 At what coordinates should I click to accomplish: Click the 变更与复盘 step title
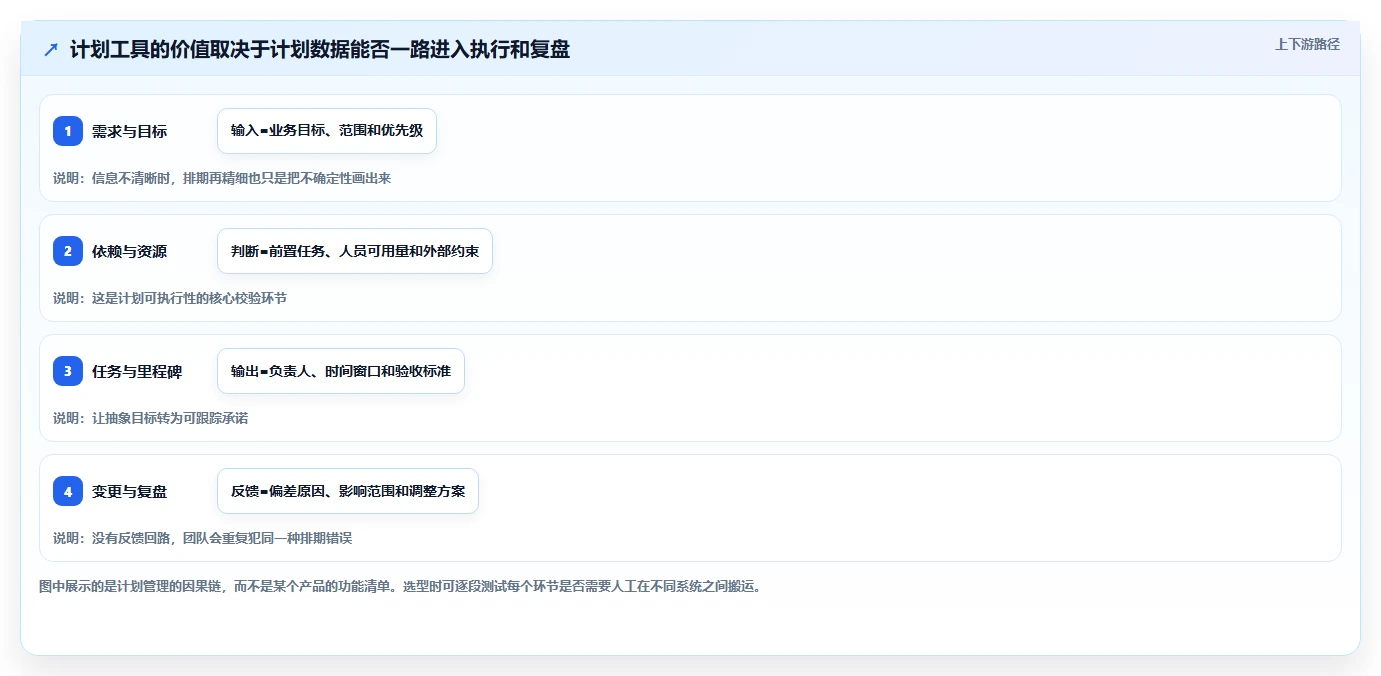129,491
